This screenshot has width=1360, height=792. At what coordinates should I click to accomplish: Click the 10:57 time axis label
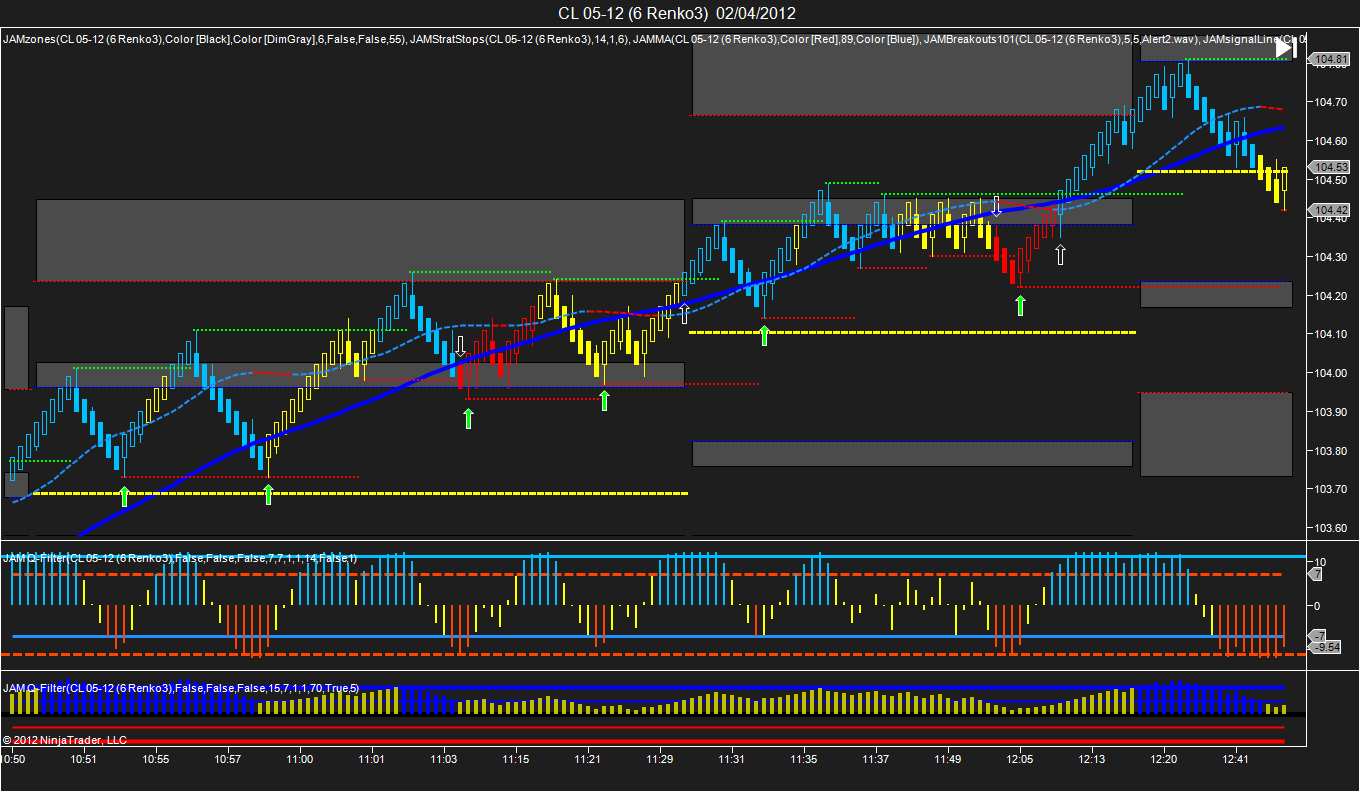coord(227,760)
